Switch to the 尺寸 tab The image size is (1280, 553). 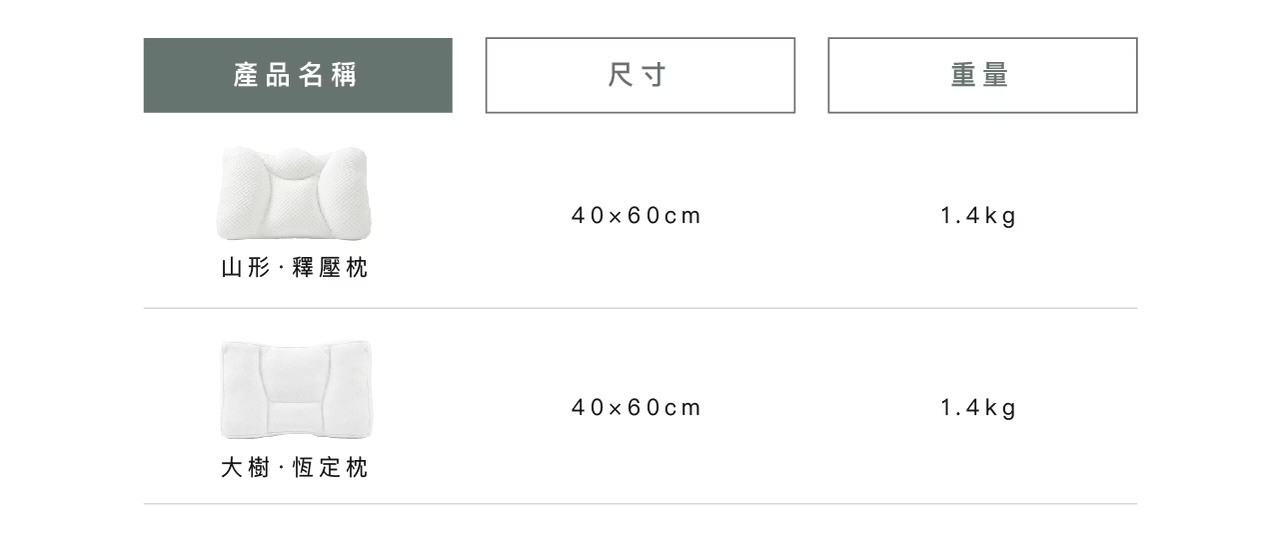[x=640, y=75]
